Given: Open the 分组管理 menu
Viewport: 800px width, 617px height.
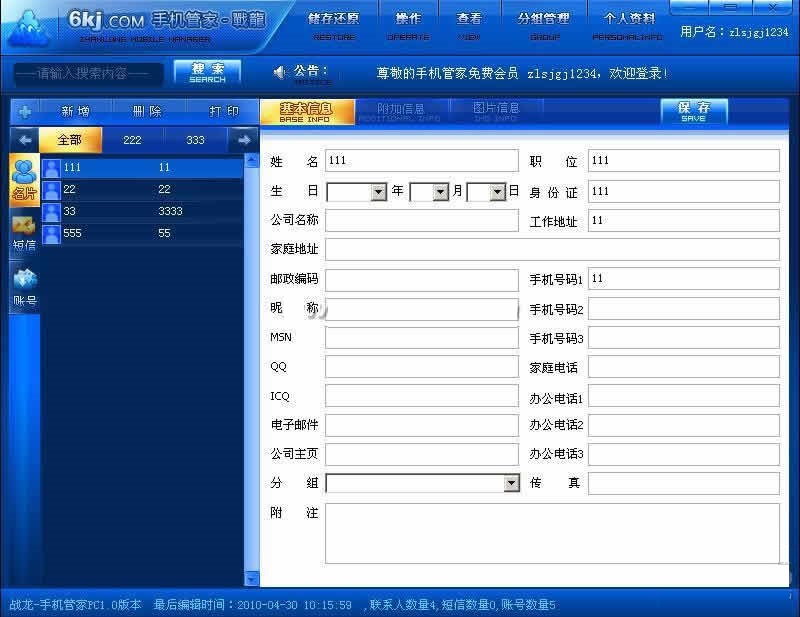Looking at the screenshot, I should click(544, 26).
